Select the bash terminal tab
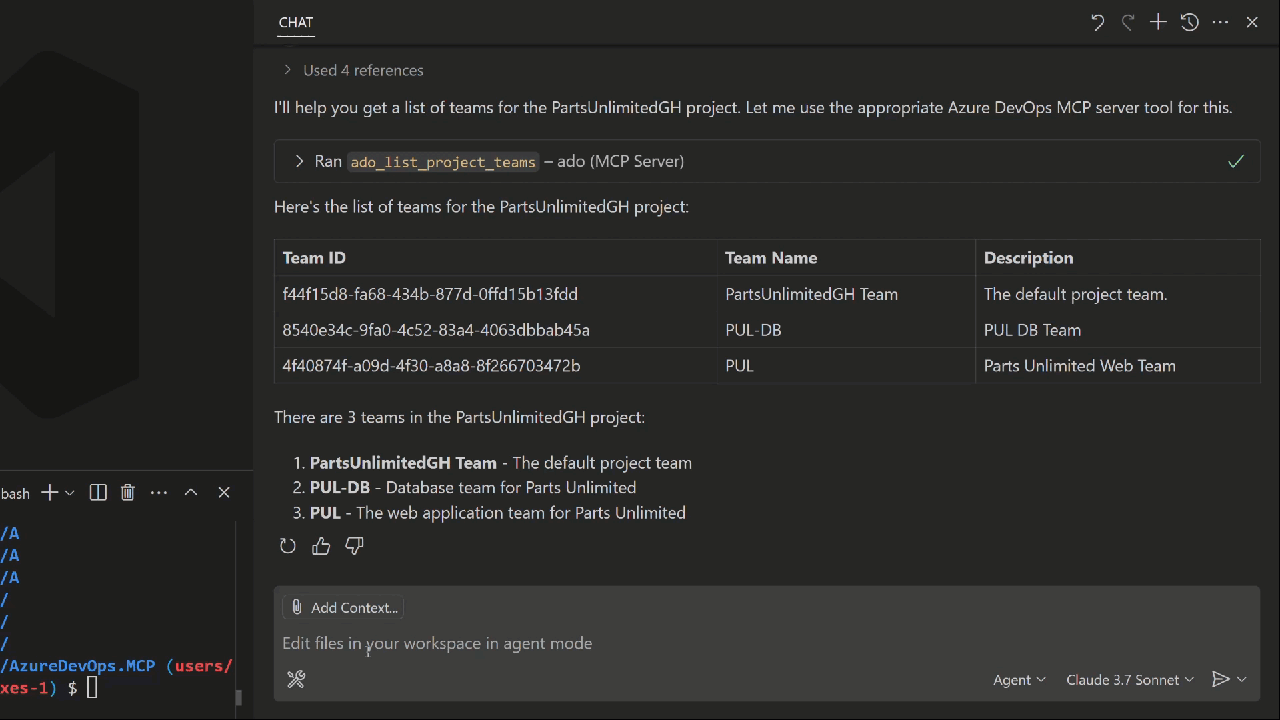 pyautogui.click(x=15, y=492)
